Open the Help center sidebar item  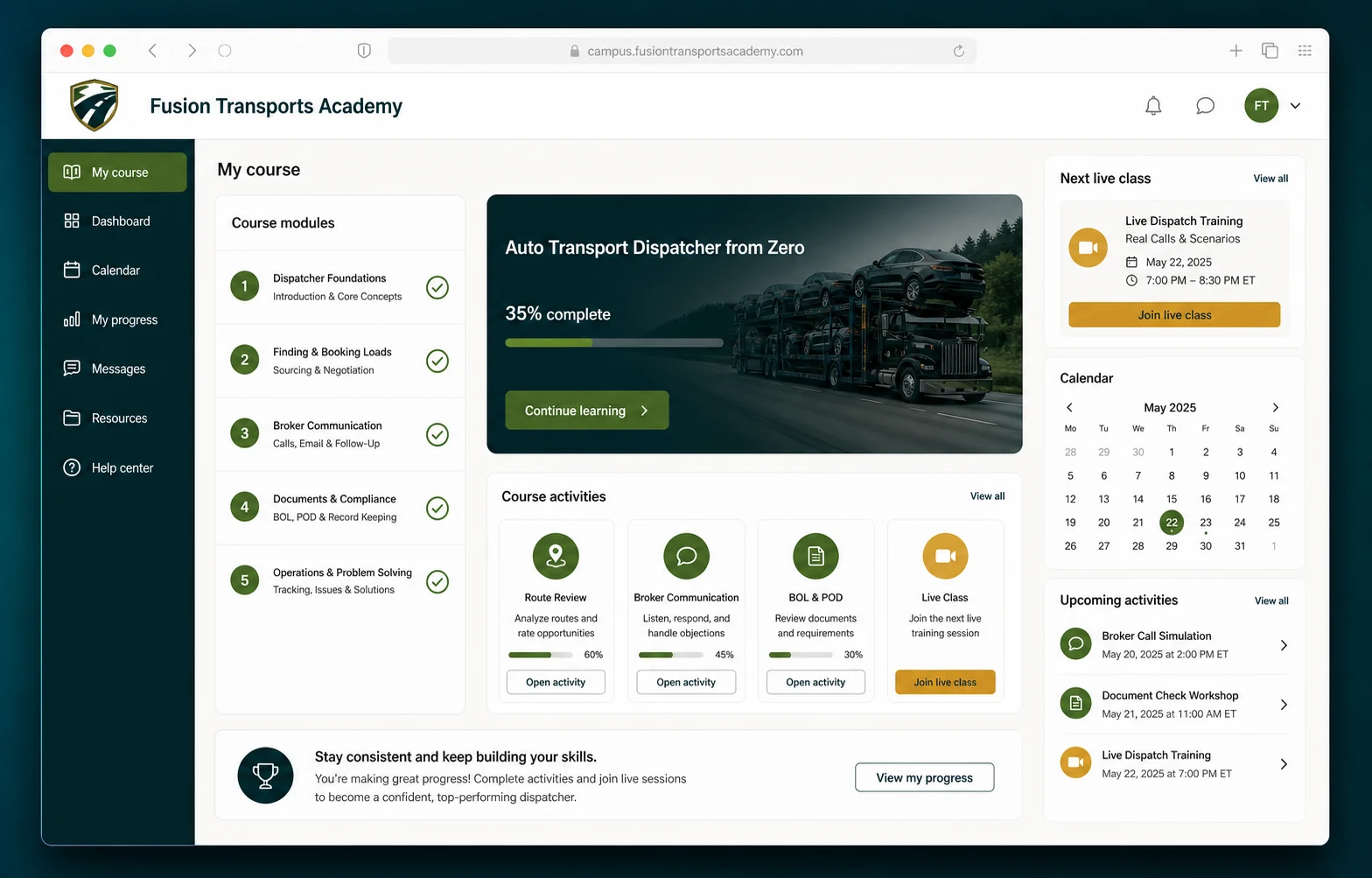pyautogui.click(x=117, y=467)
